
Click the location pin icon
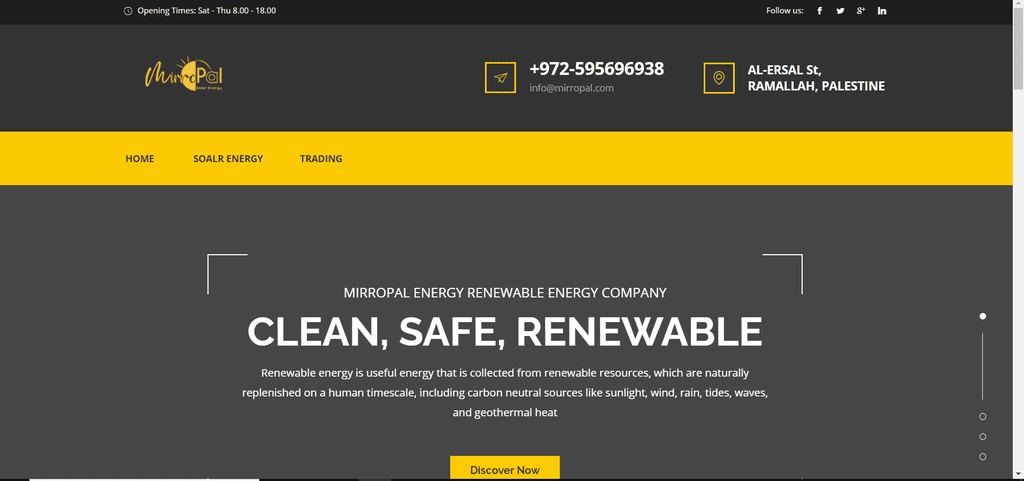point(719,78)
